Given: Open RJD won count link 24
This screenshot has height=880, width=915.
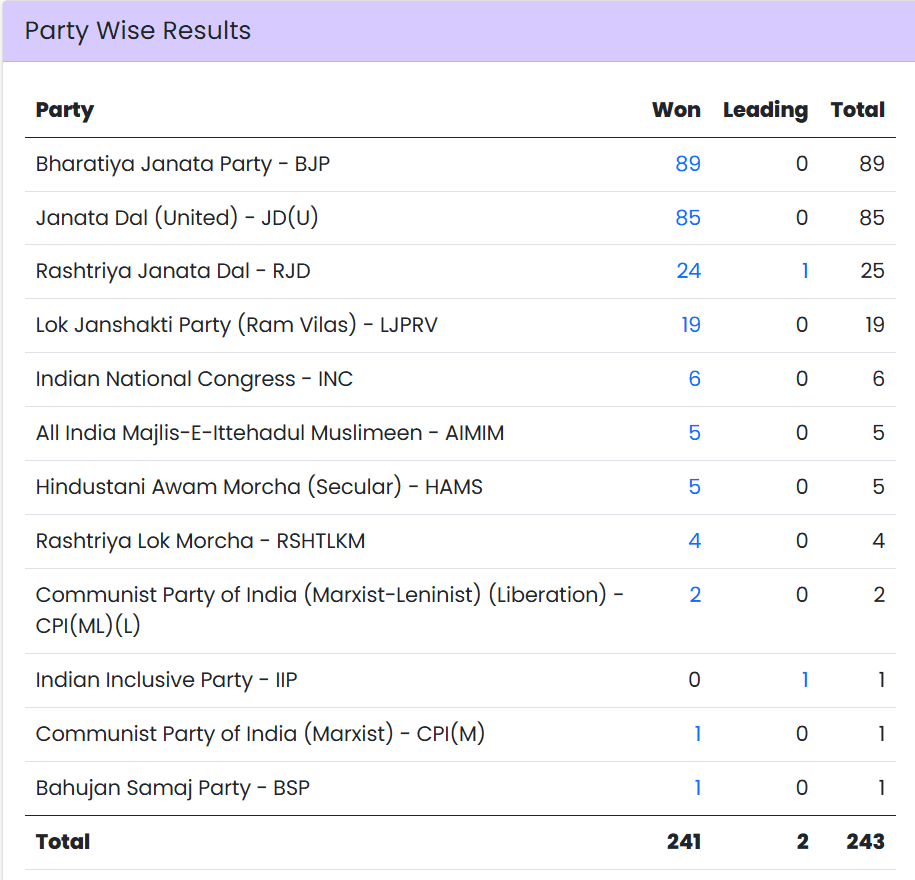Looking at the screenshot, I should click(x=689, y=271).
